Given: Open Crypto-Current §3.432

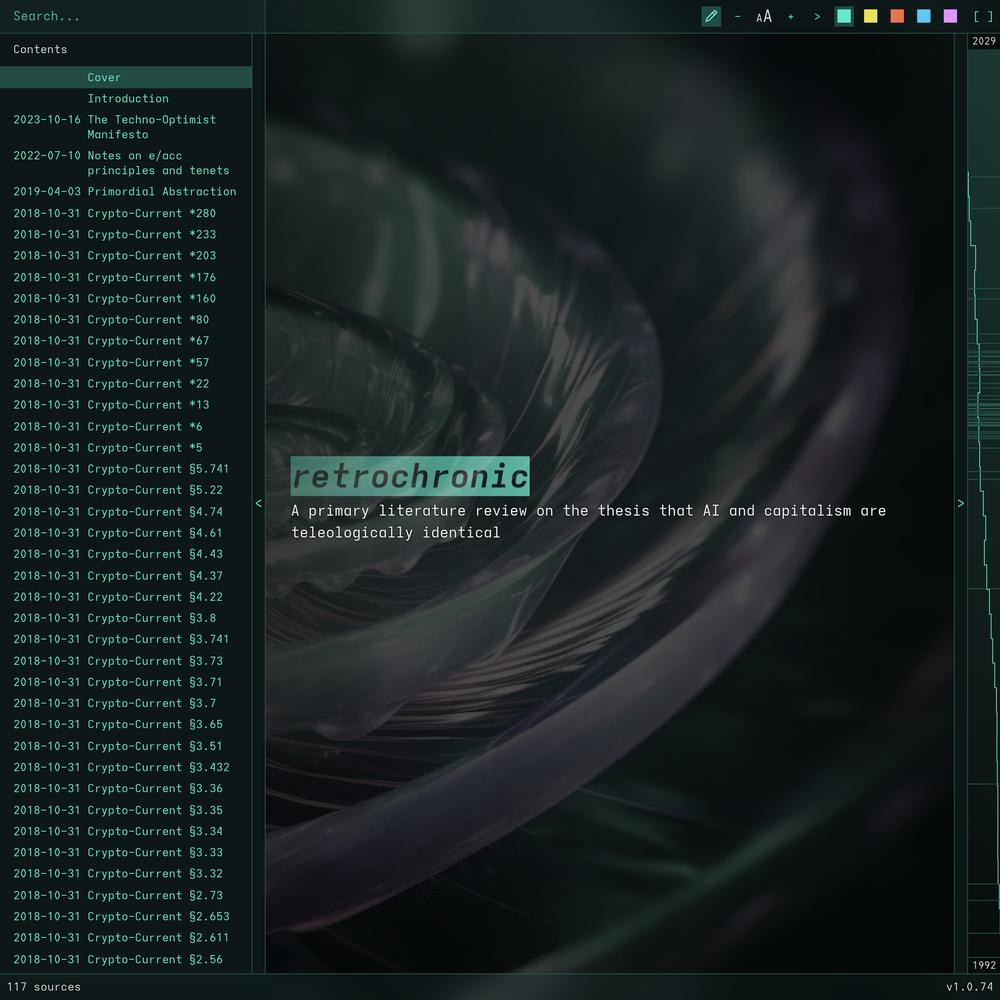Looking at the screenshot, I should point(126,767).
